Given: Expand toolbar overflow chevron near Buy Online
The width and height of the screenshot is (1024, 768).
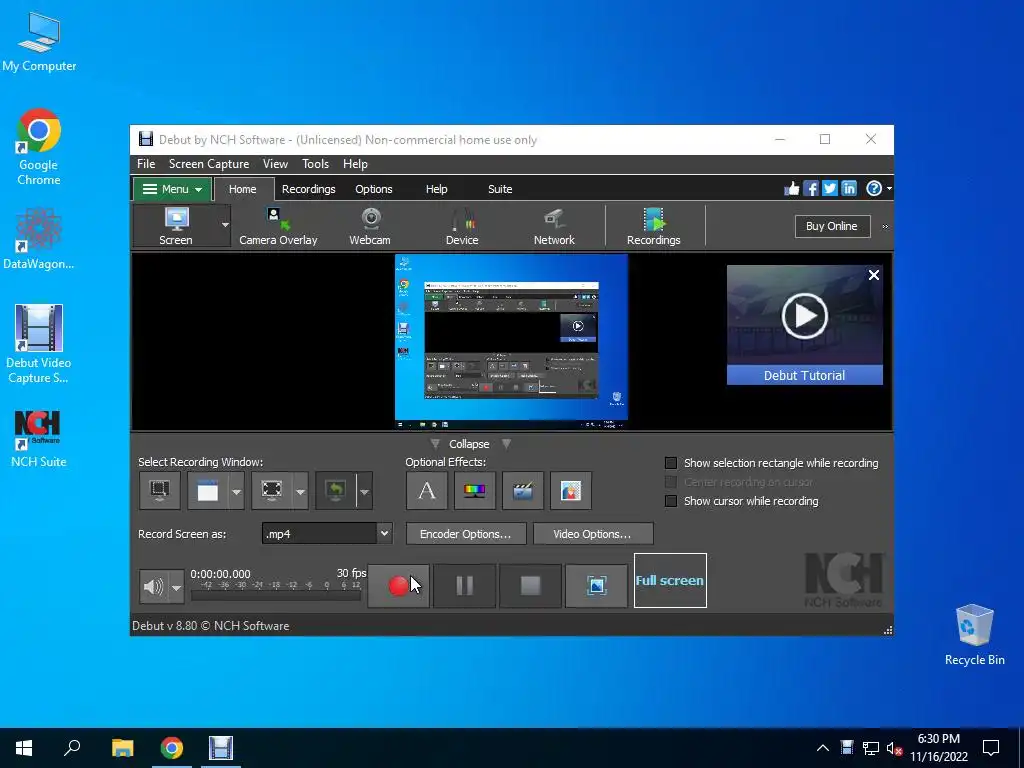Looking at the screenshot, I should tap(886, 227).
